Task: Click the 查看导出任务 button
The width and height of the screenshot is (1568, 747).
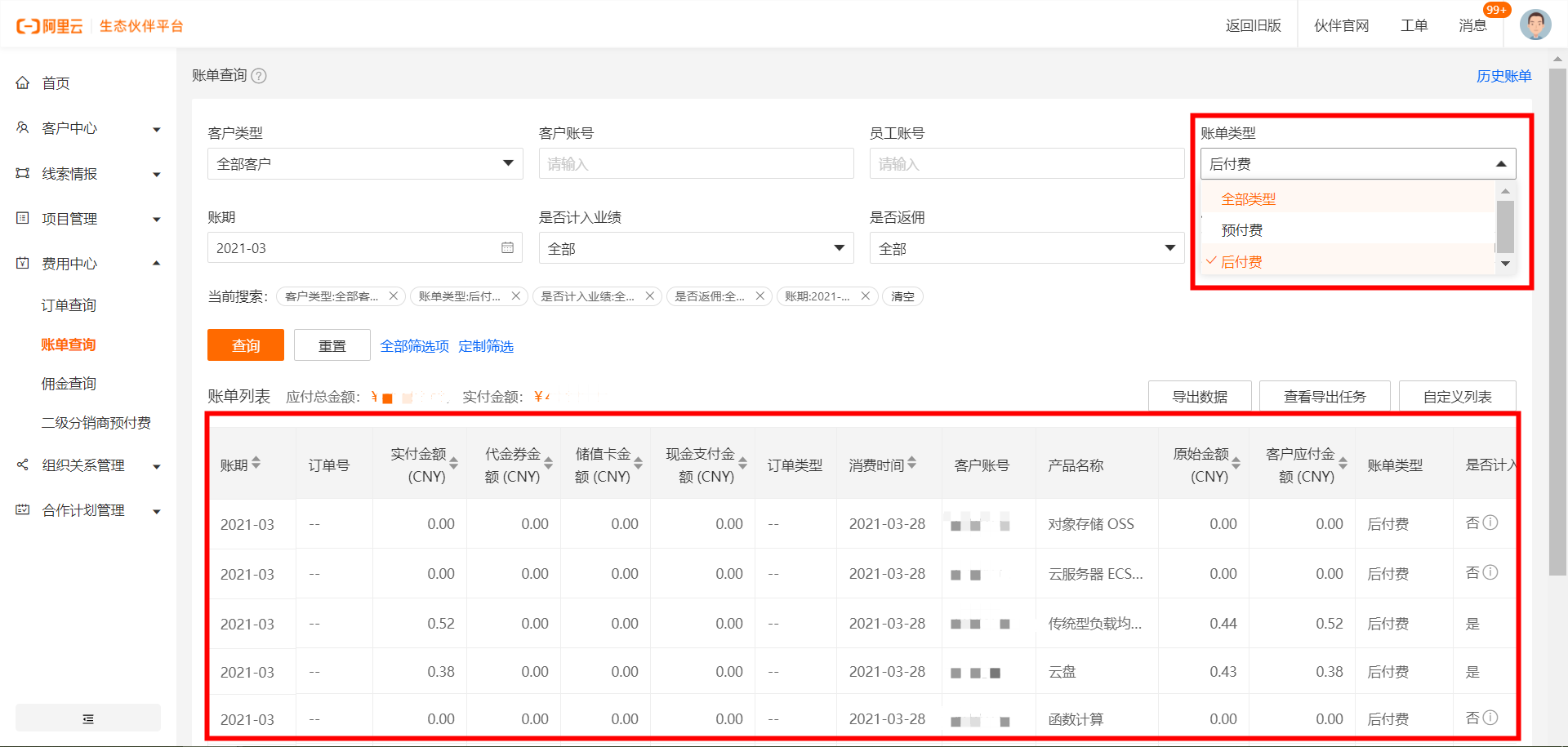Action: 1325,396
